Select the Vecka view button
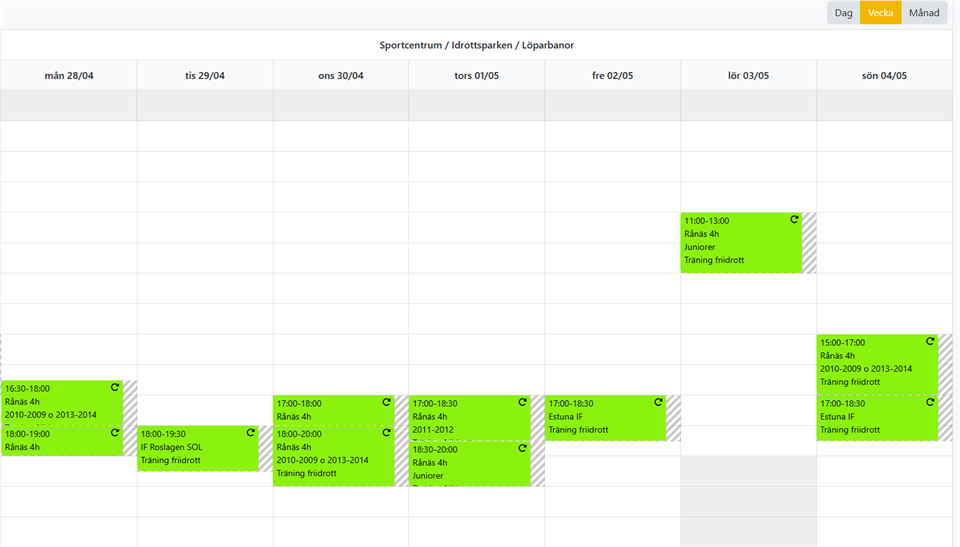The height and width of the screenshot is (547, 960). point(880,13)
